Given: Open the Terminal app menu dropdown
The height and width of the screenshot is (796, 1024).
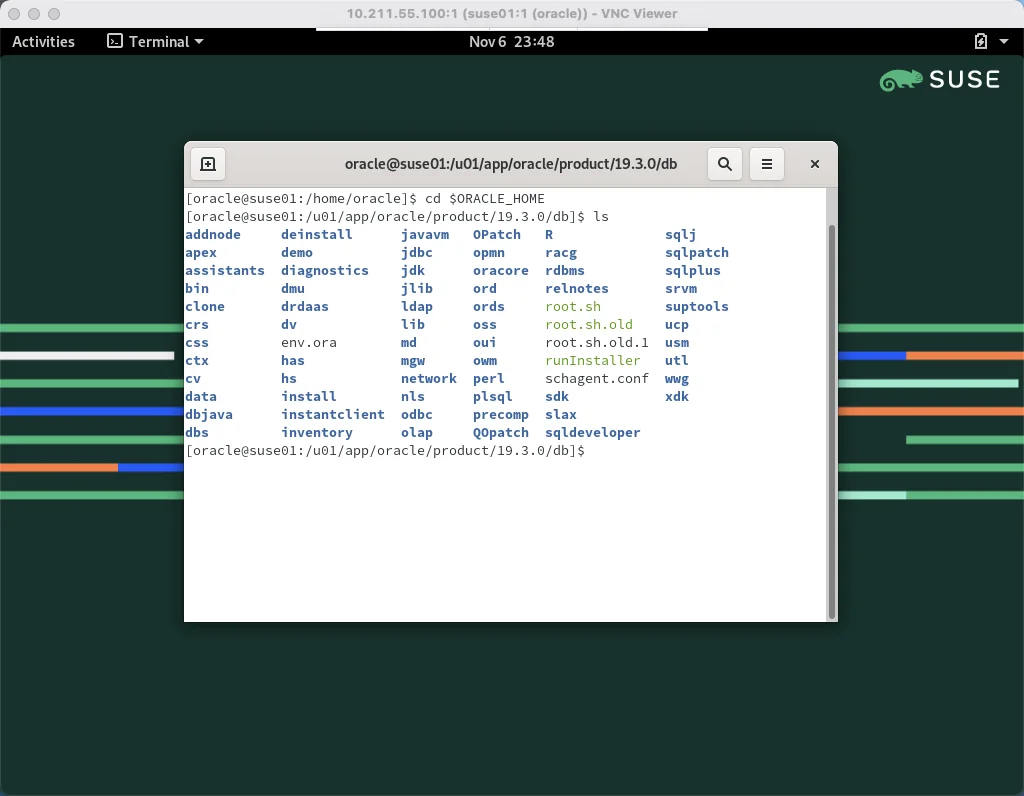Looking at the screenshot, I should [x=199, y=41].
